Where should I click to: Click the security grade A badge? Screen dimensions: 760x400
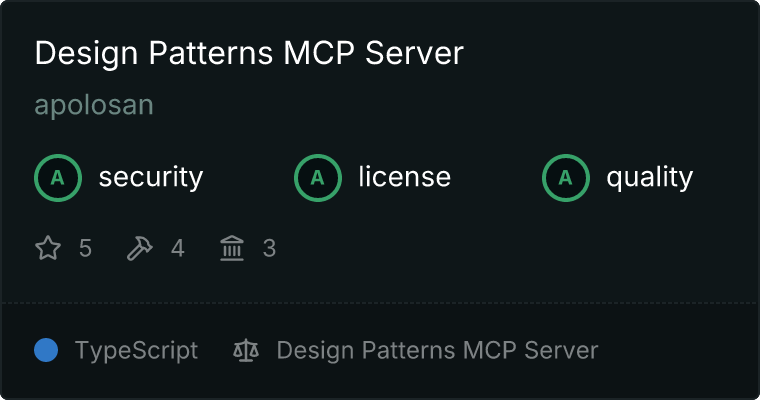(x=58, y=178)
